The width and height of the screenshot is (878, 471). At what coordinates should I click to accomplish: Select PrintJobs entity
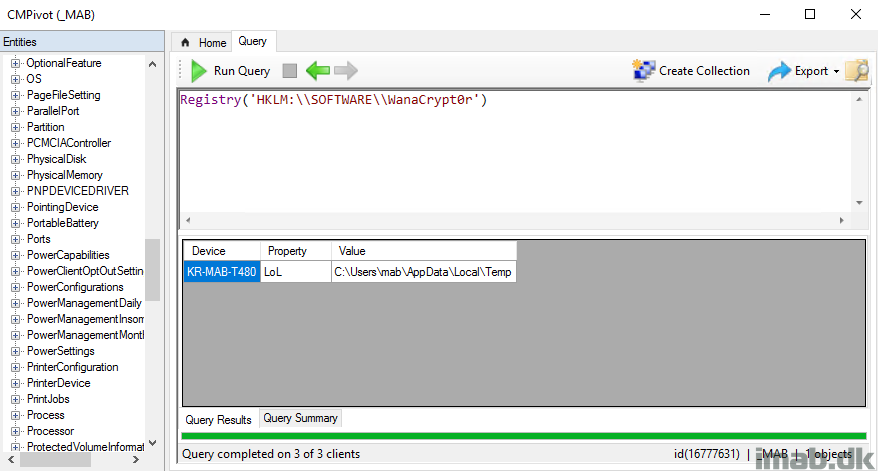click(x=48, y=399)
